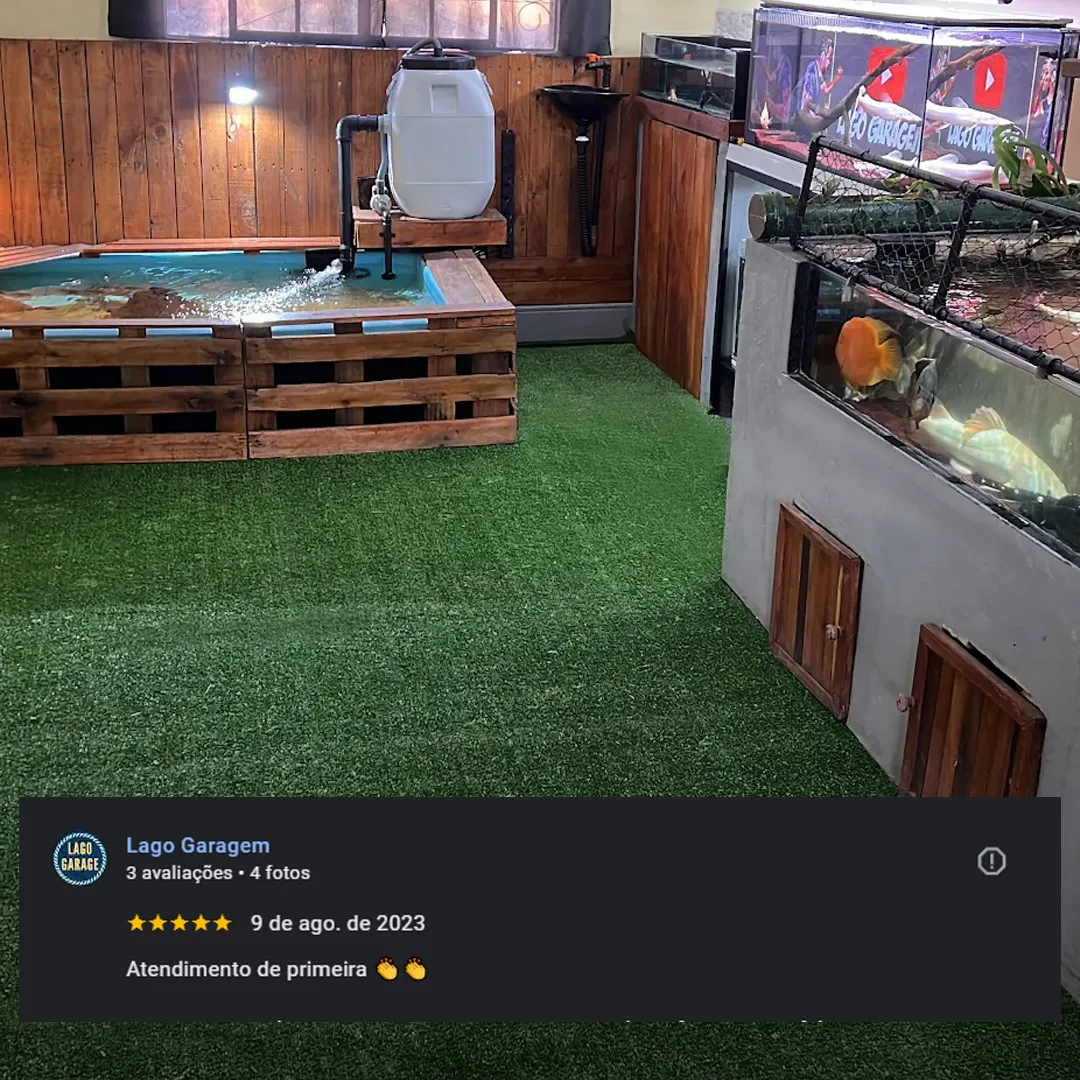1080x1080 pixels.
Task: Select the first gold rating star
Action: pos(136,923)
